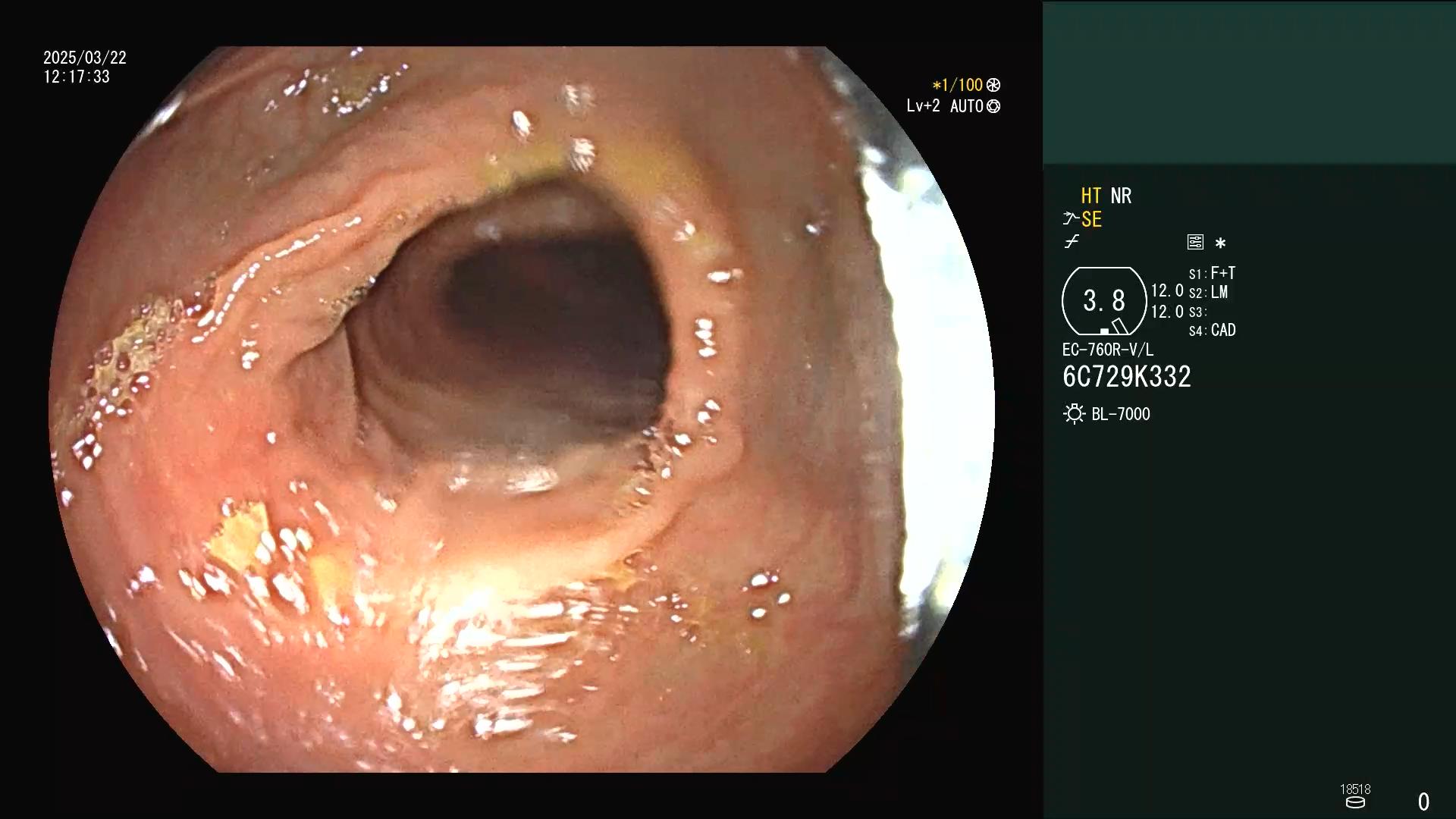Click the shutter speed icon after 1/100
This screenshot has width=1456, height=819.
tap(993, 85)
